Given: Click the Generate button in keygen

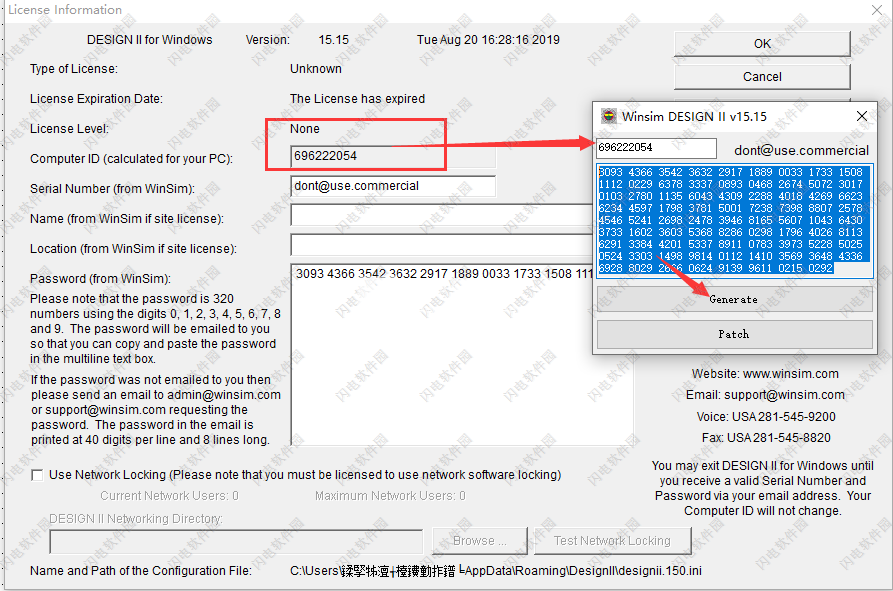Looking at the screenshot, I should click(x=734, y=299).
